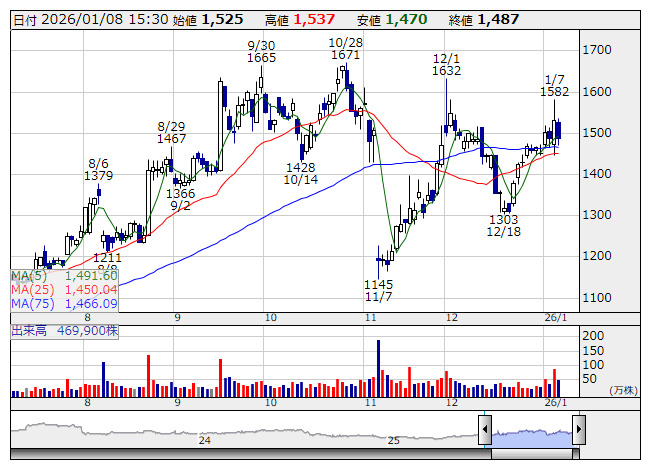
Task: Click the 1100 price axis label
Action: pos(597,298)
